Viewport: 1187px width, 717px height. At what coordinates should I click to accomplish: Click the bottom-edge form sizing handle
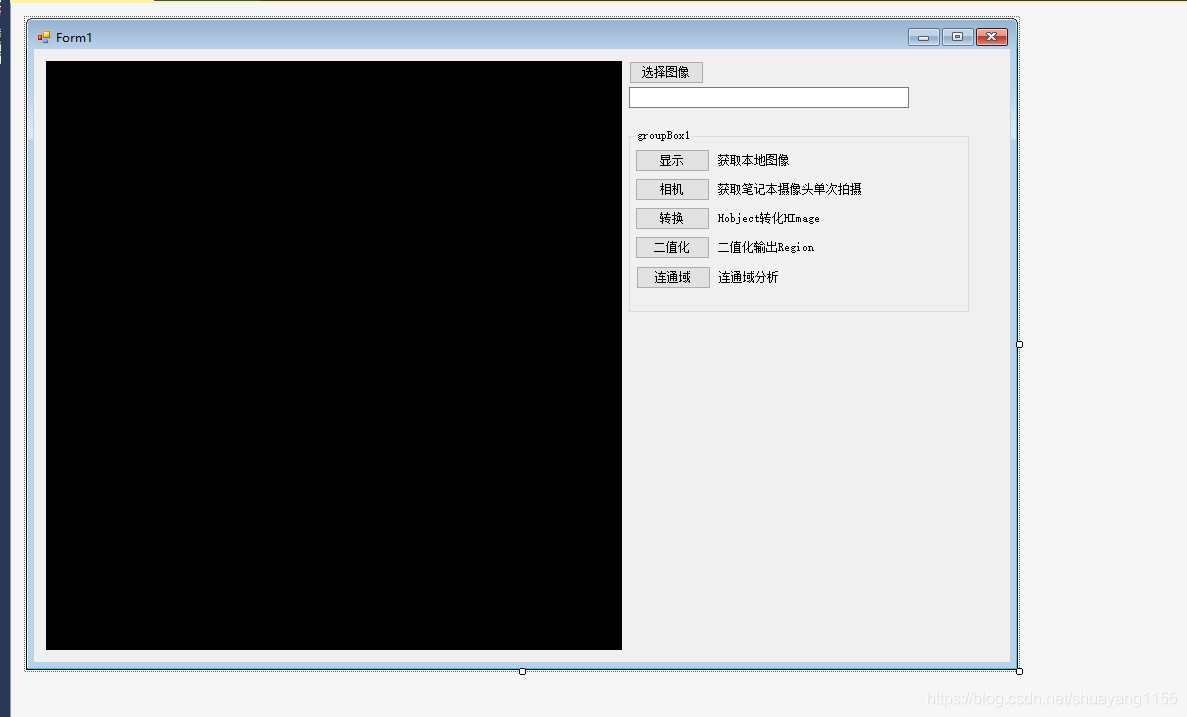tap(522, 672)
